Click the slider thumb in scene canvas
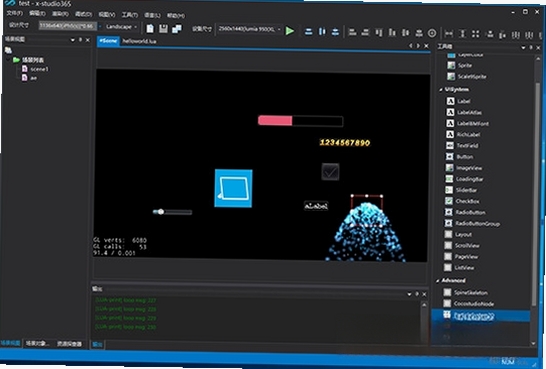This screenshot has width=546, height=369. (x=161, y=212)
